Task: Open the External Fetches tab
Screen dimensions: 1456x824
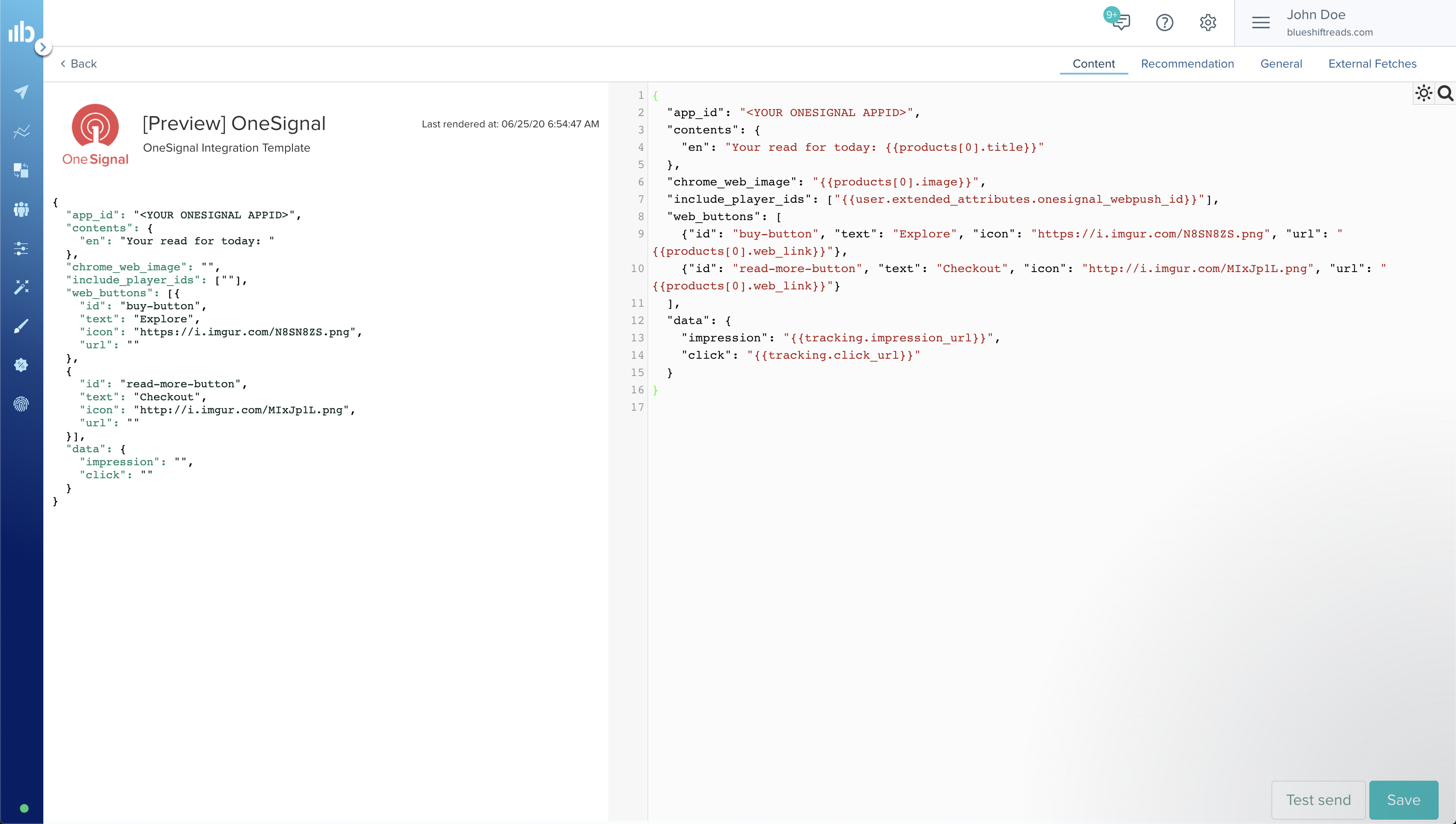Action: point(1372,63)
